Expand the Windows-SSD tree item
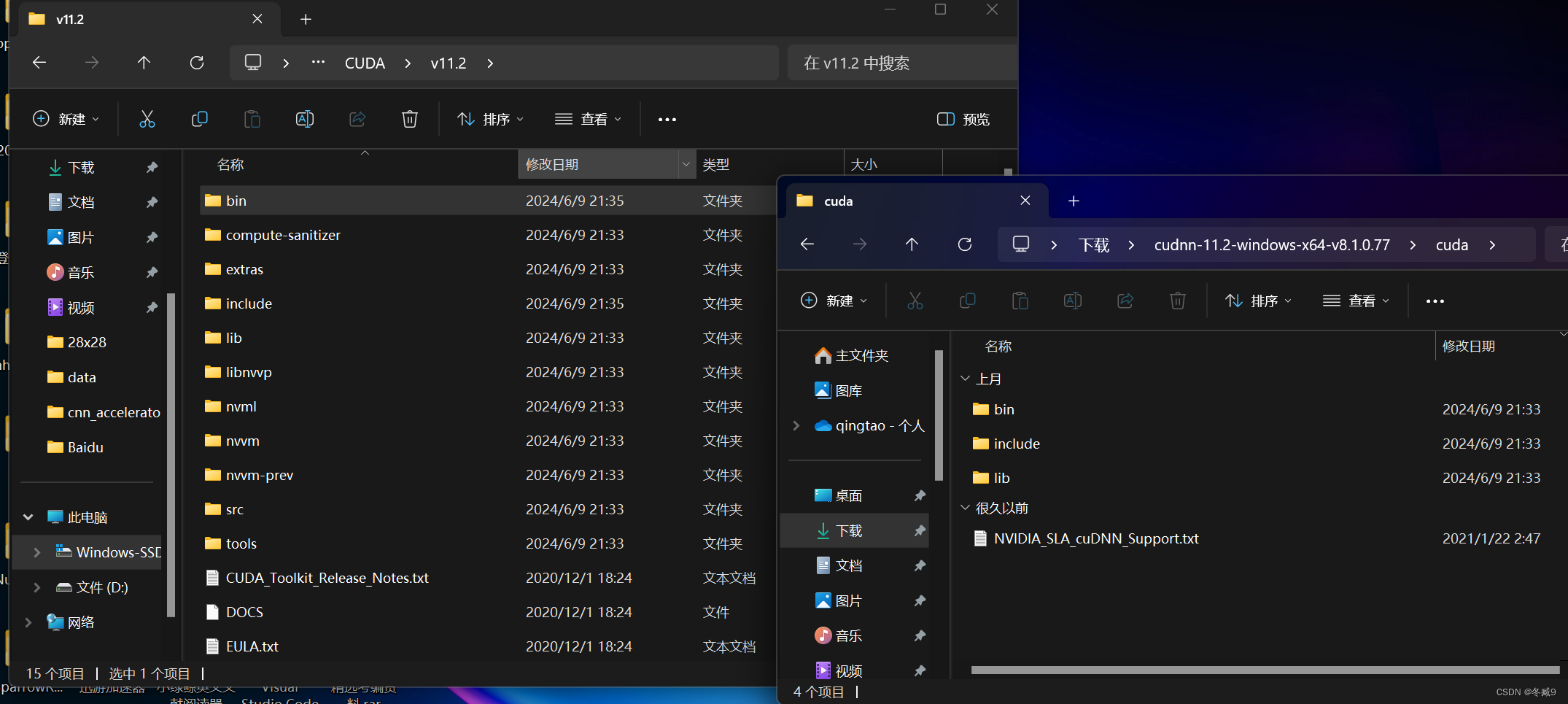 [x=36, y=552]
